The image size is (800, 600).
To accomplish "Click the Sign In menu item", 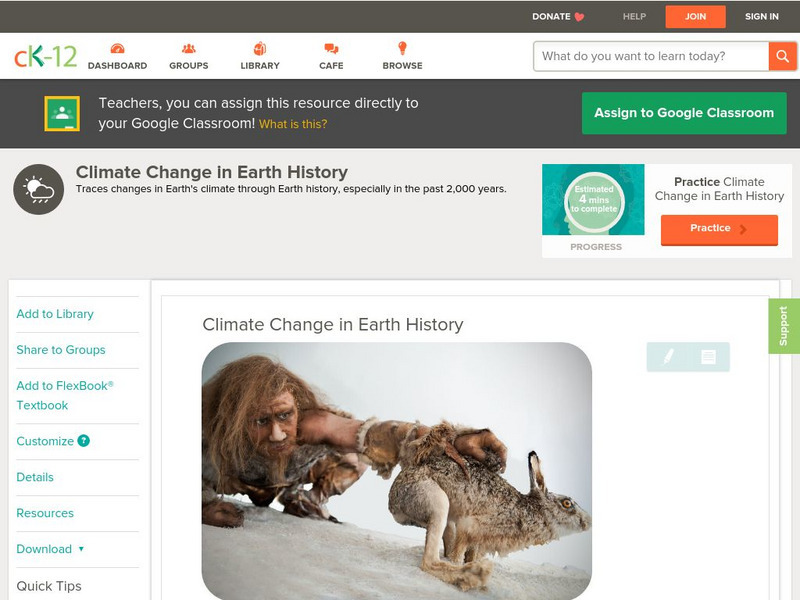I will [x=762, y=17].
